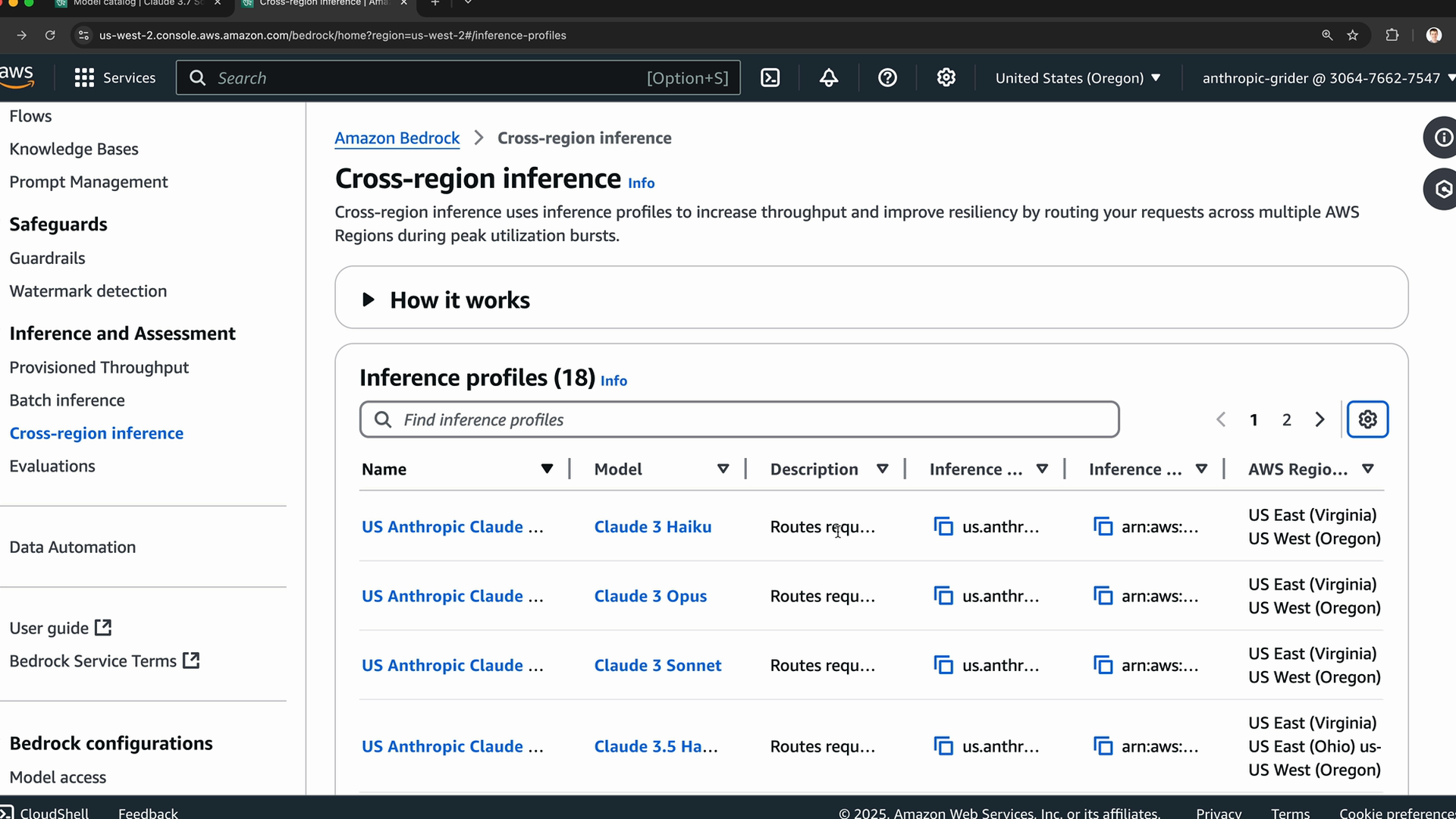The height and width of the screenshot is (819, 1456).
Task: Bookmark this page with the star icon
Action: [x=1352, y=35]
